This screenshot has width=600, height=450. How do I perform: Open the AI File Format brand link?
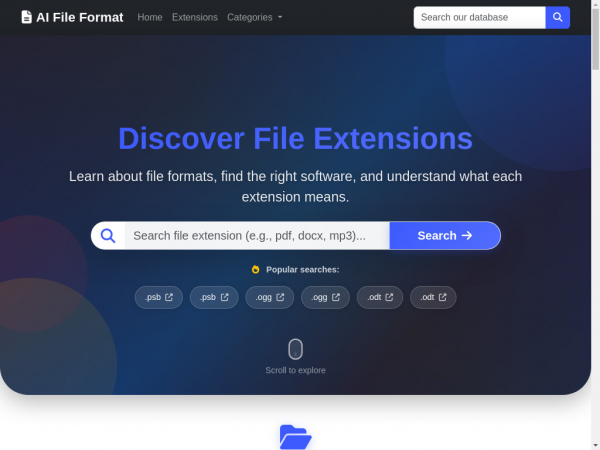click(x=79, y=17)
